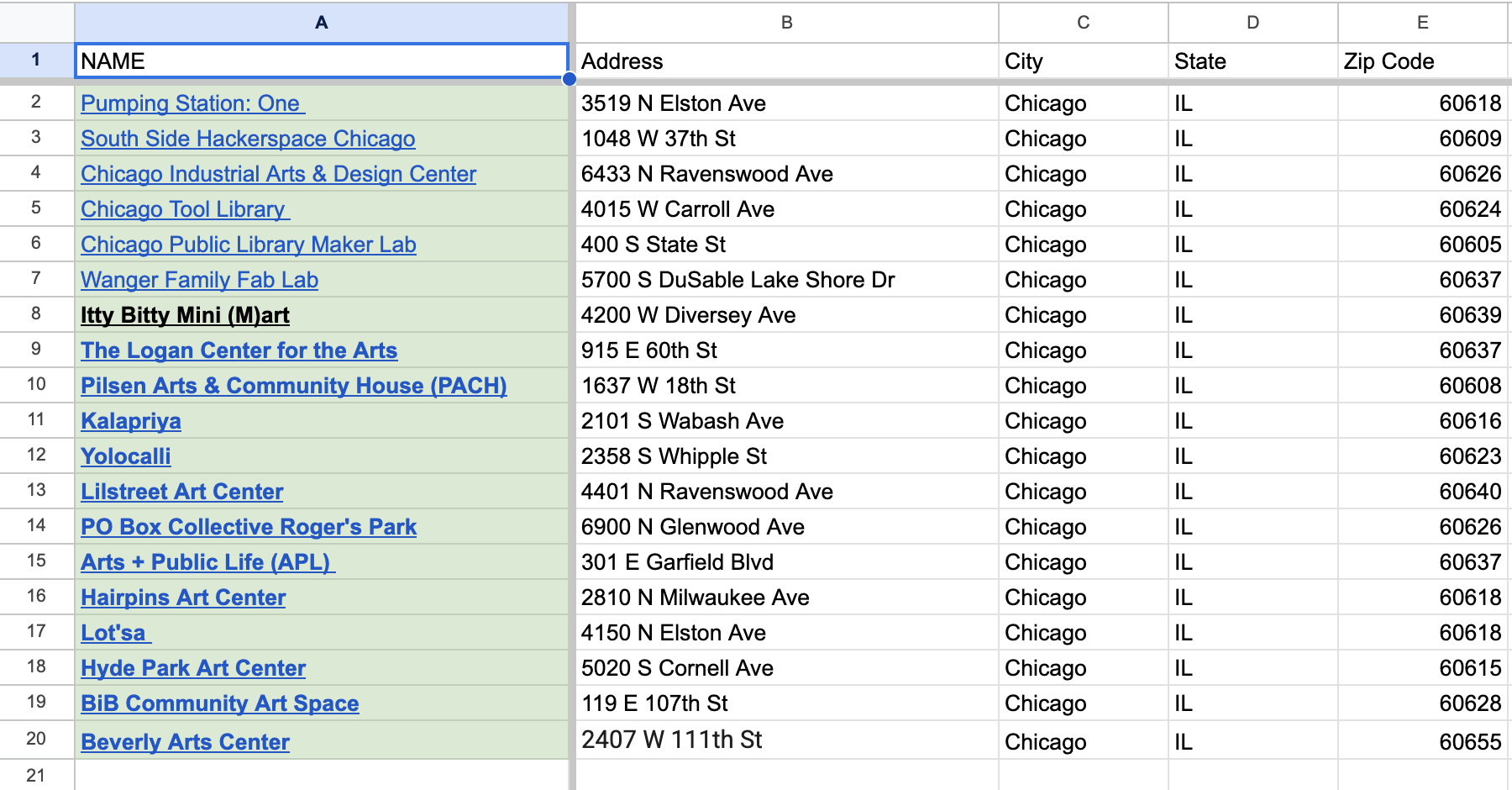The image size is (1512, 790).
Task: Open the Yolocalli link
Action: pos(126,456)
